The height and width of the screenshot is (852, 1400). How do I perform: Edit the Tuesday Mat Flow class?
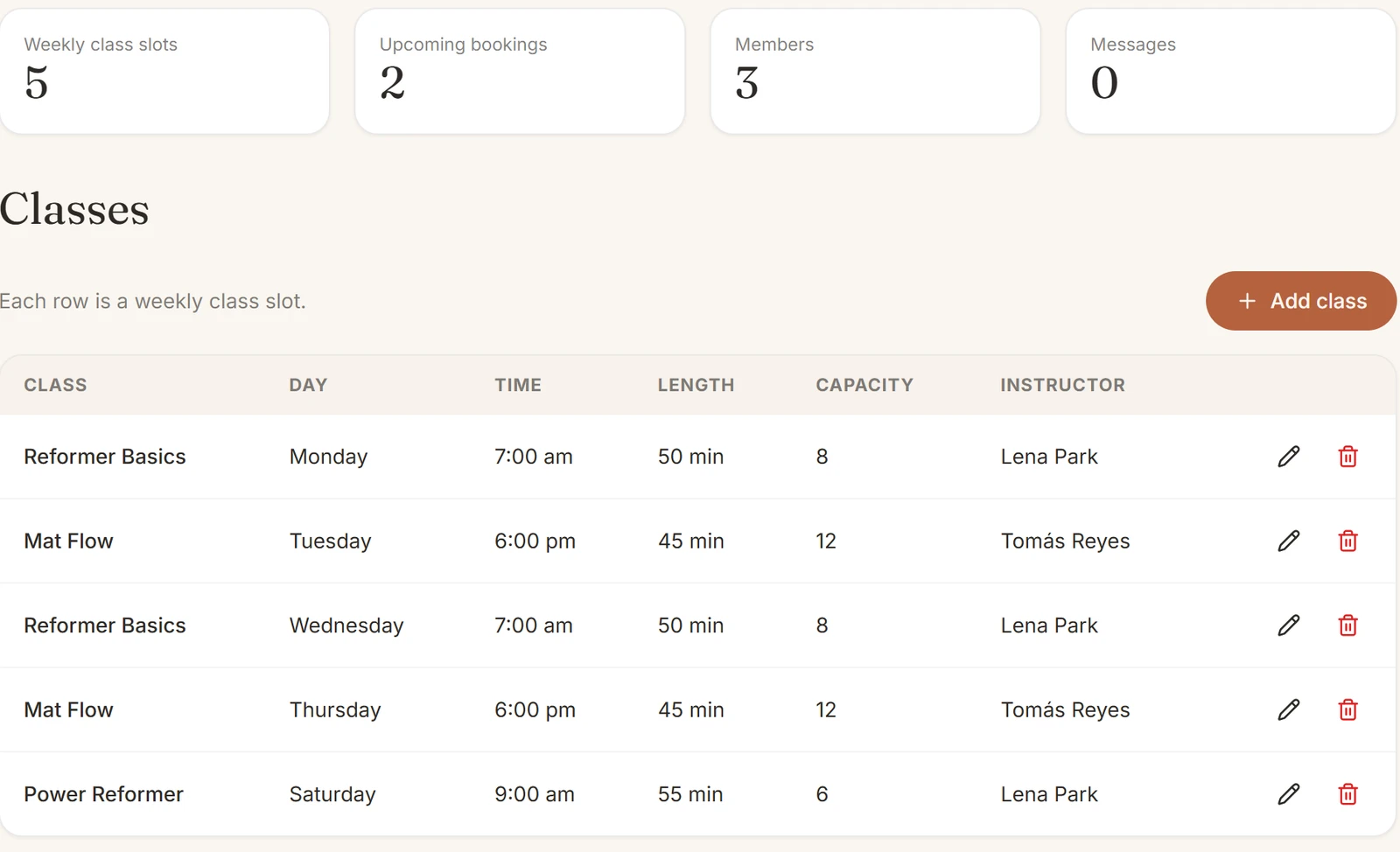(x=1288, y=541)
